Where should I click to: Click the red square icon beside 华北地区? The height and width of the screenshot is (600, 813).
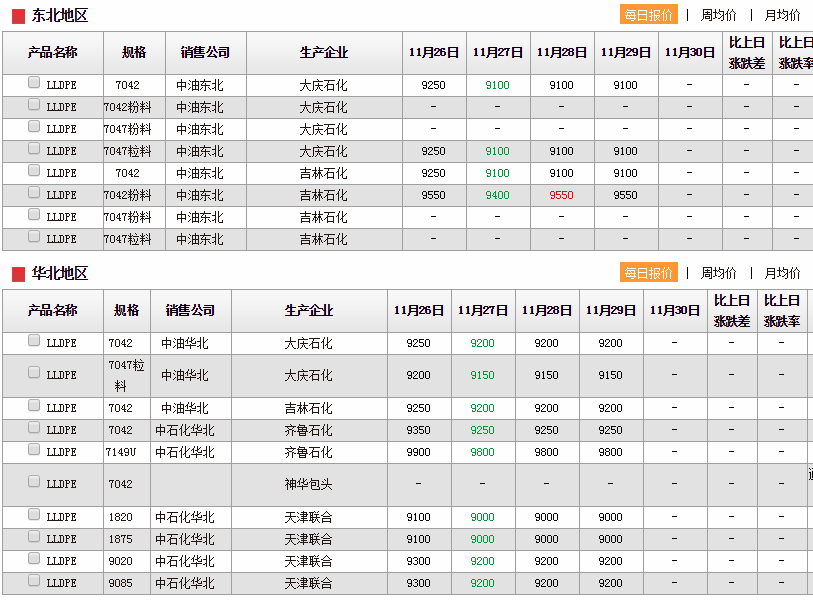(18, 274)
